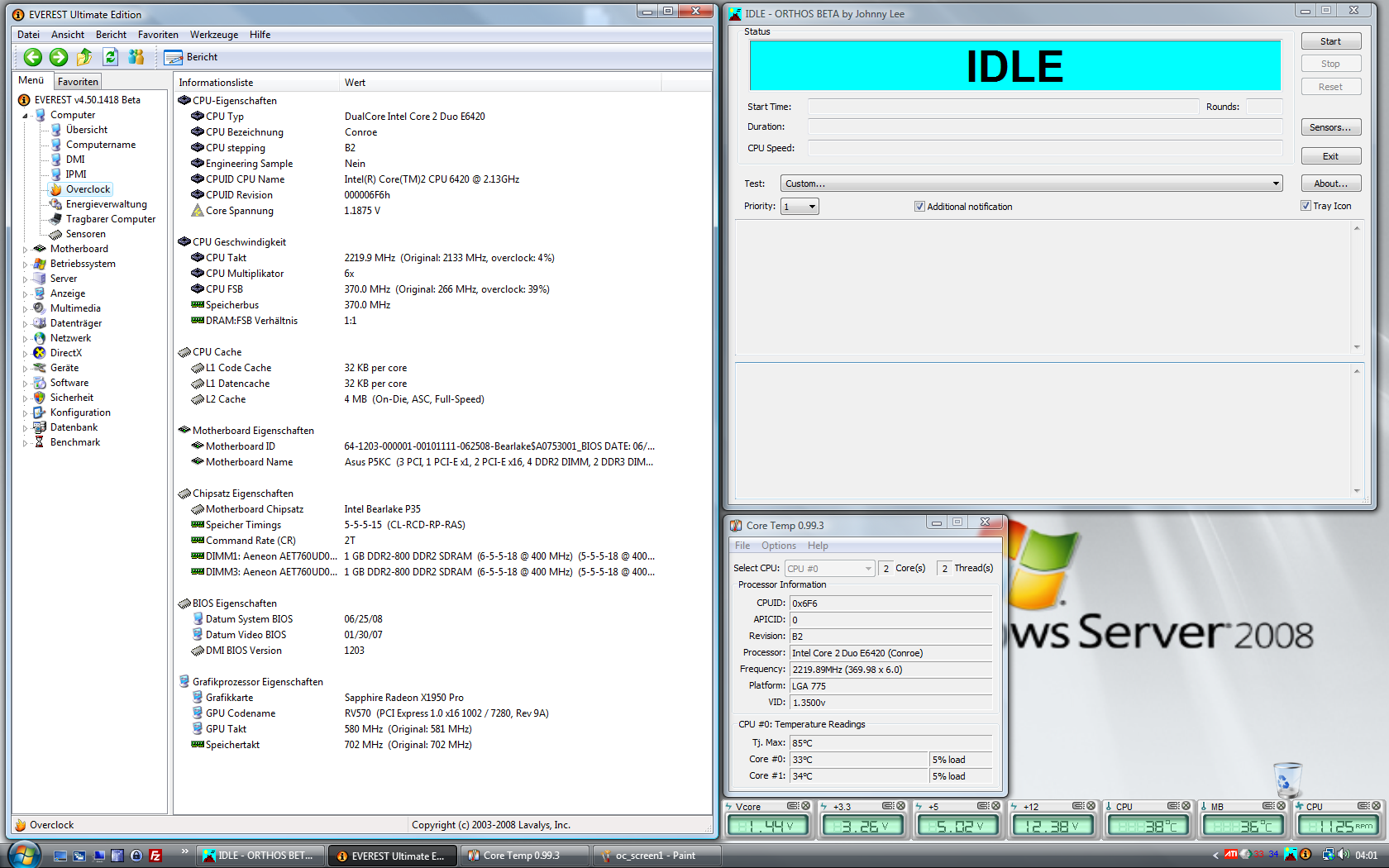Click the Exit button in ORTHOS

1330,156
